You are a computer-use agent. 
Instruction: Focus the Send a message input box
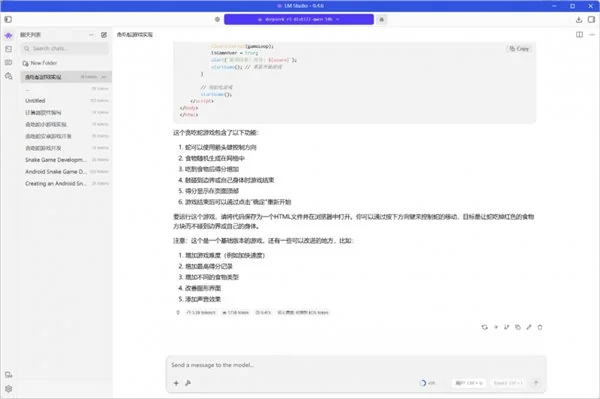pos(356,365)
